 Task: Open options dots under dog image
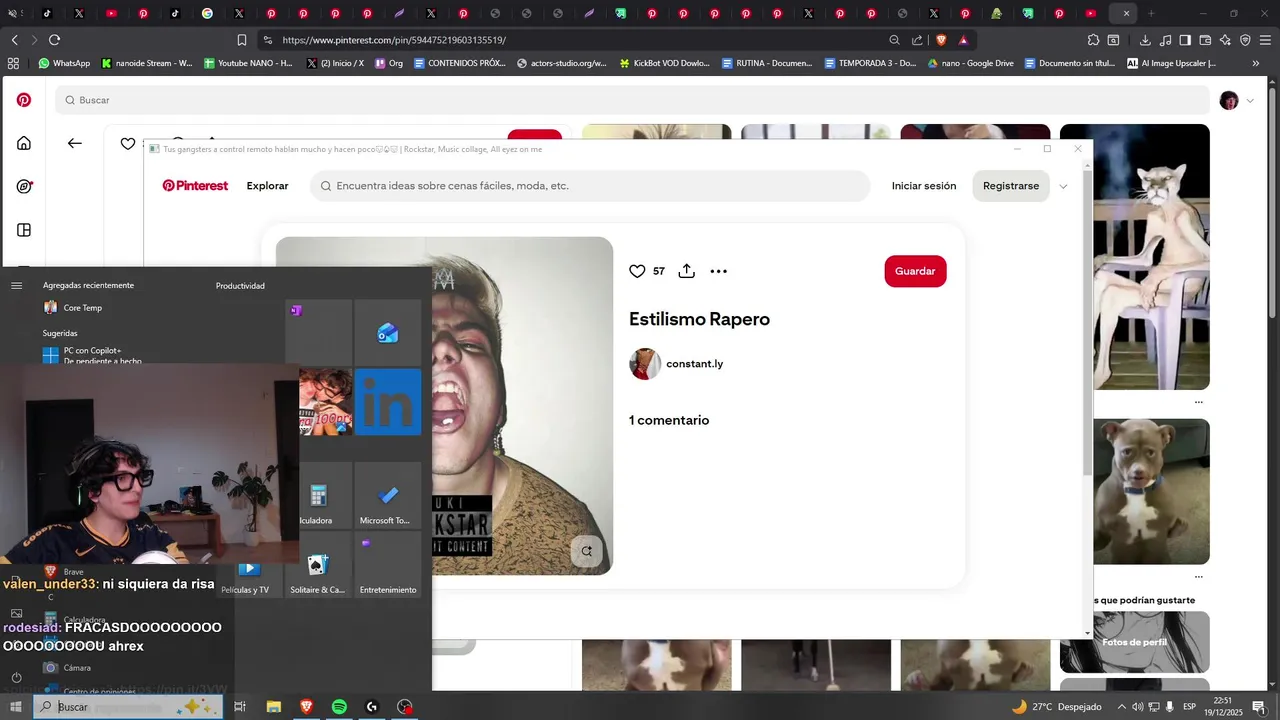(x=1198, y=577)
